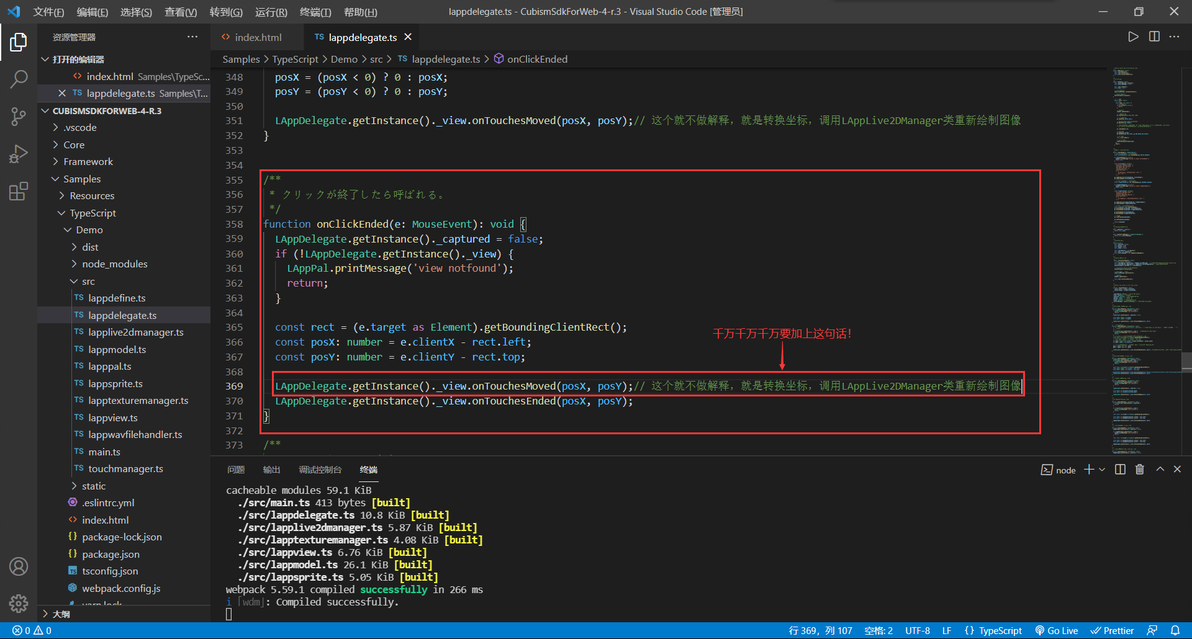The image size is (1192, 639).
Task: Click Prettier in status bar
Action: (x=1112, y=631)
